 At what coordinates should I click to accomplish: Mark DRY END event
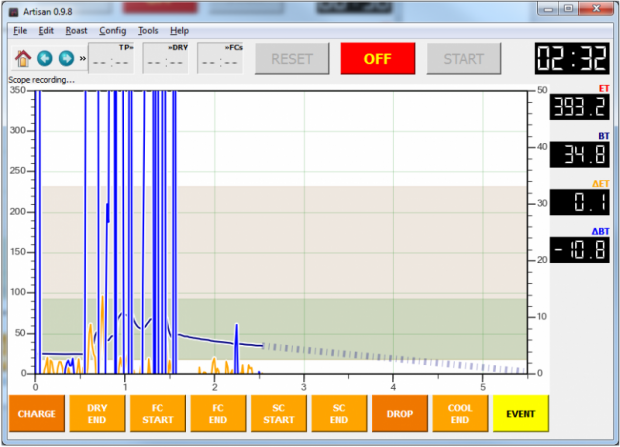click(97, 414)
